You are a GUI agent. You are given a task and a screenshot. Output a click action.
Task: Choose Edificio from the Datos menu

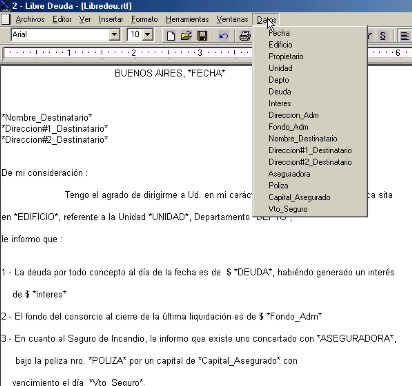[310, 45]
